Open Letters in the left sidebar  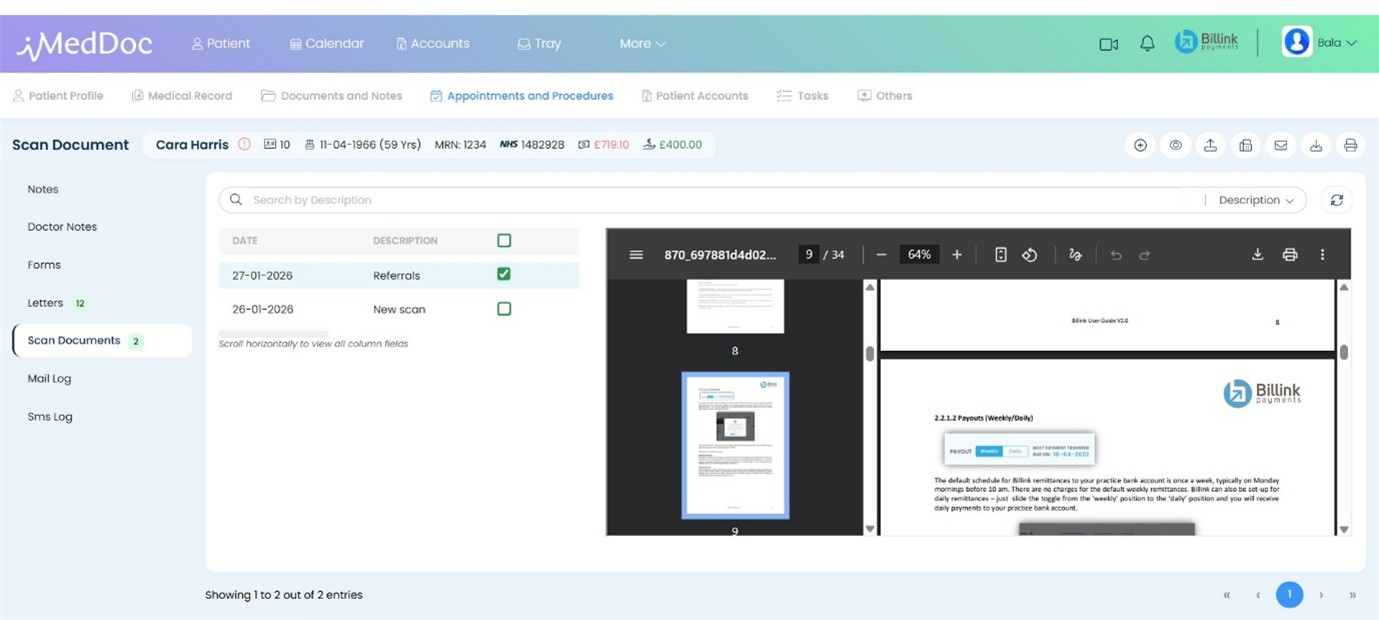(46, 303)
